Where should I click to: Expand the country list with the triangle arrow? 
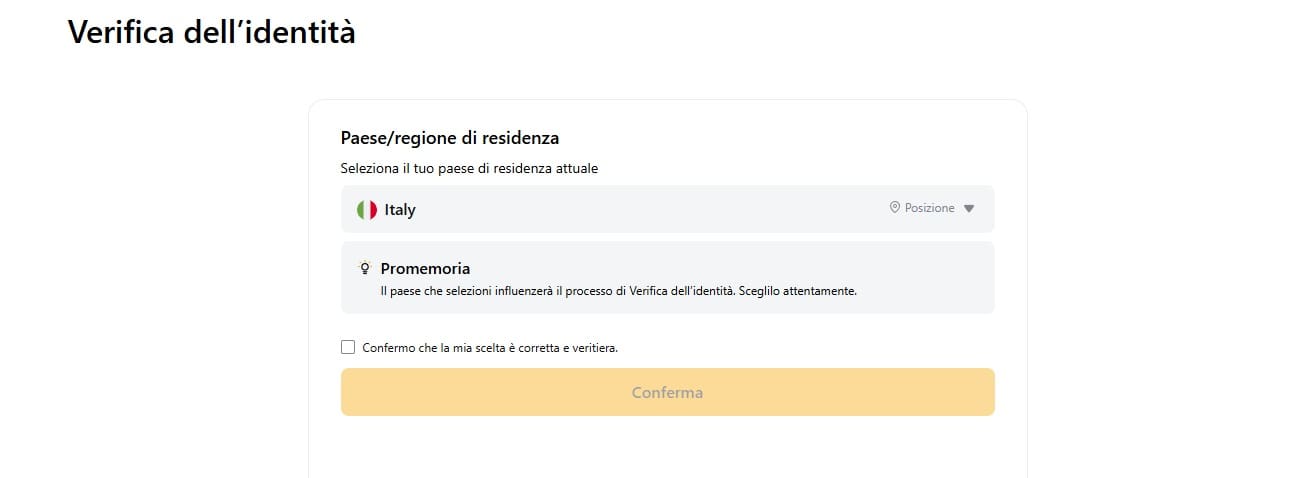click(968, 209)
